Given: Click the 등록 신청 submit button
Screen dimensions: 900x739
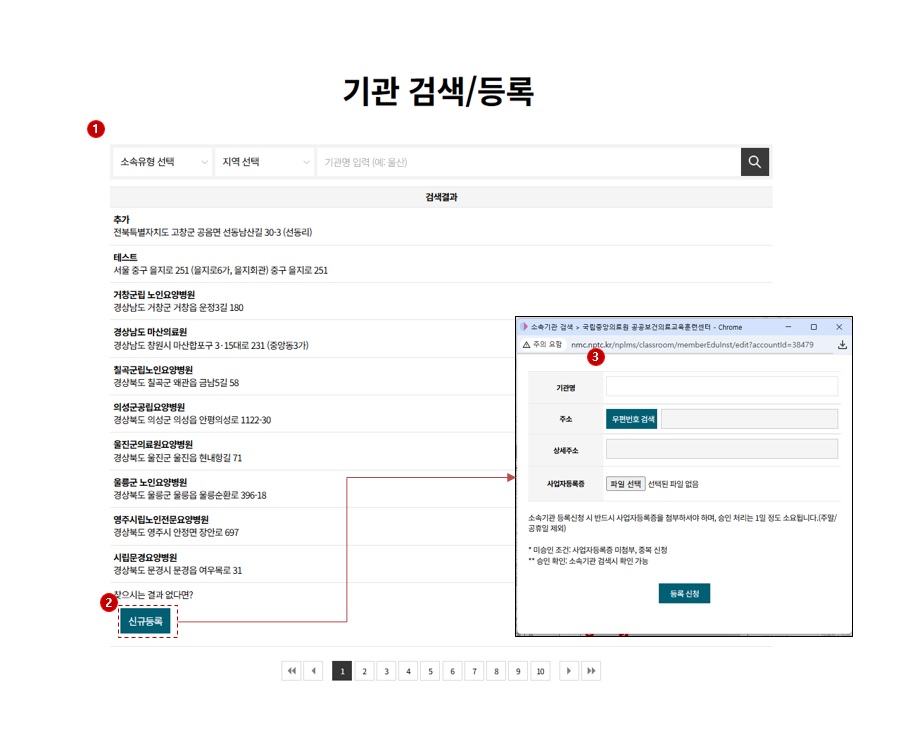Looking at the screenshot, I should (x=684, y=593).
